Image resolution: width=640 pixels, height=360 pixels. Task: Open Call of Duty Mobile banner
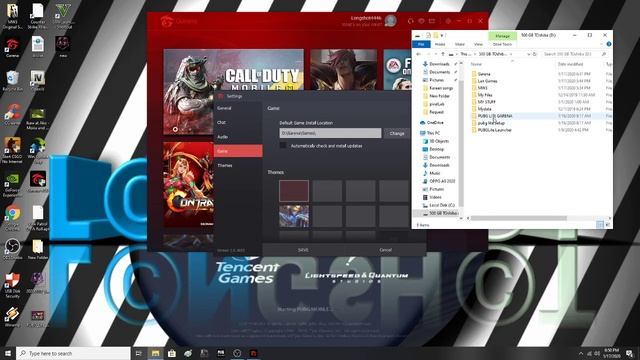(233, 92)
